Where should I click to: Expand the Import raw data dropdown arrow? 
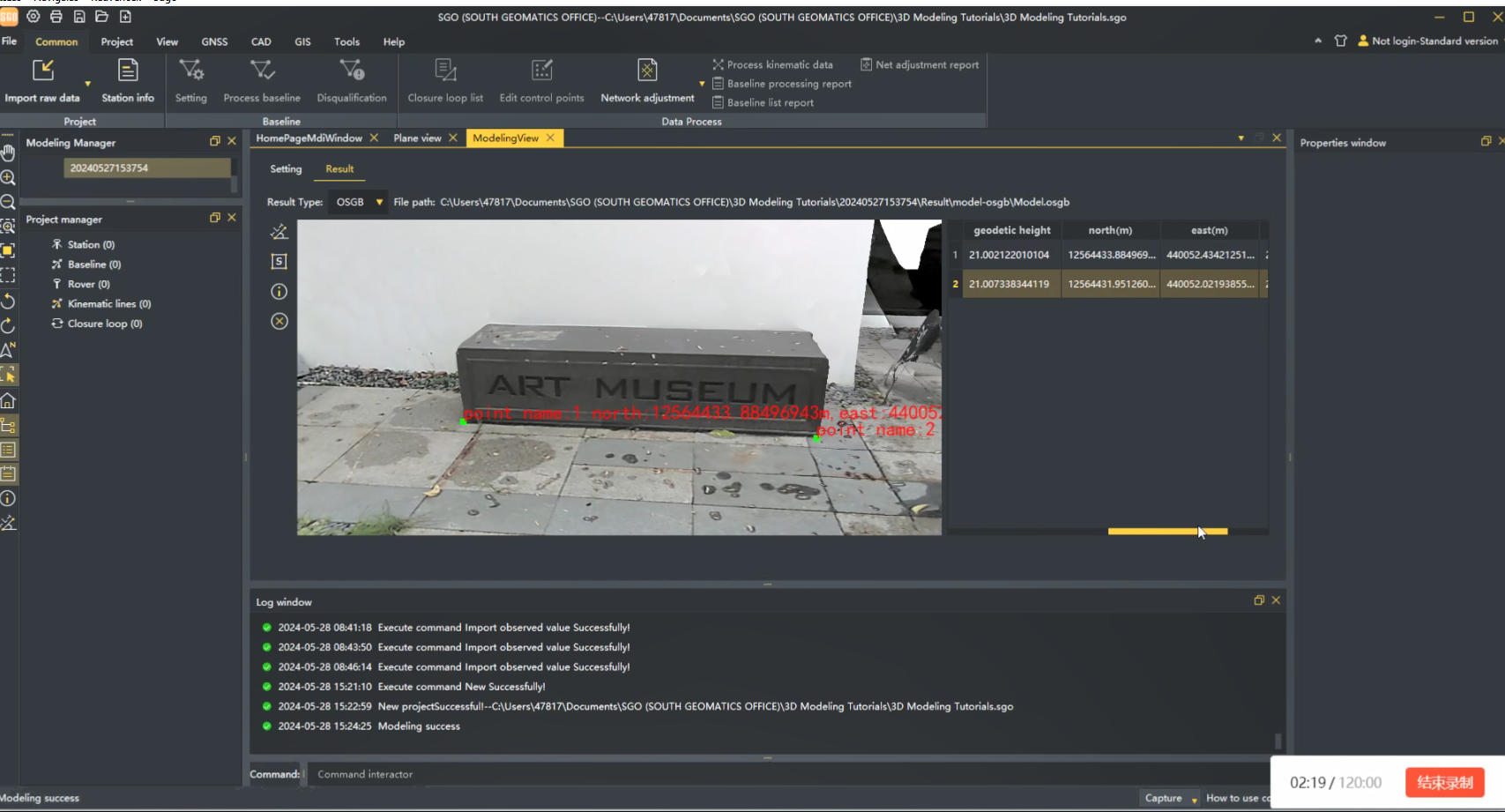(x=87, y=84)
